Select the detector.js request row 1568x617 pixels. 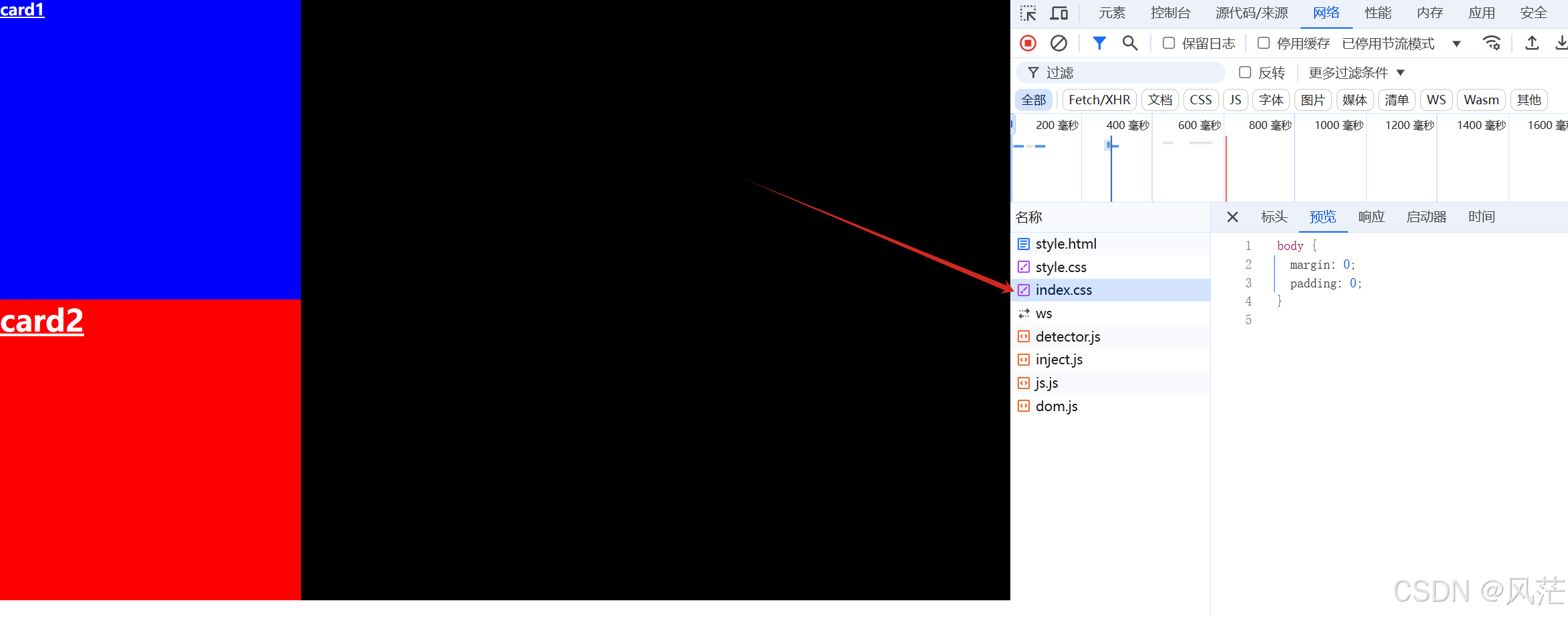pos(1111,336)
